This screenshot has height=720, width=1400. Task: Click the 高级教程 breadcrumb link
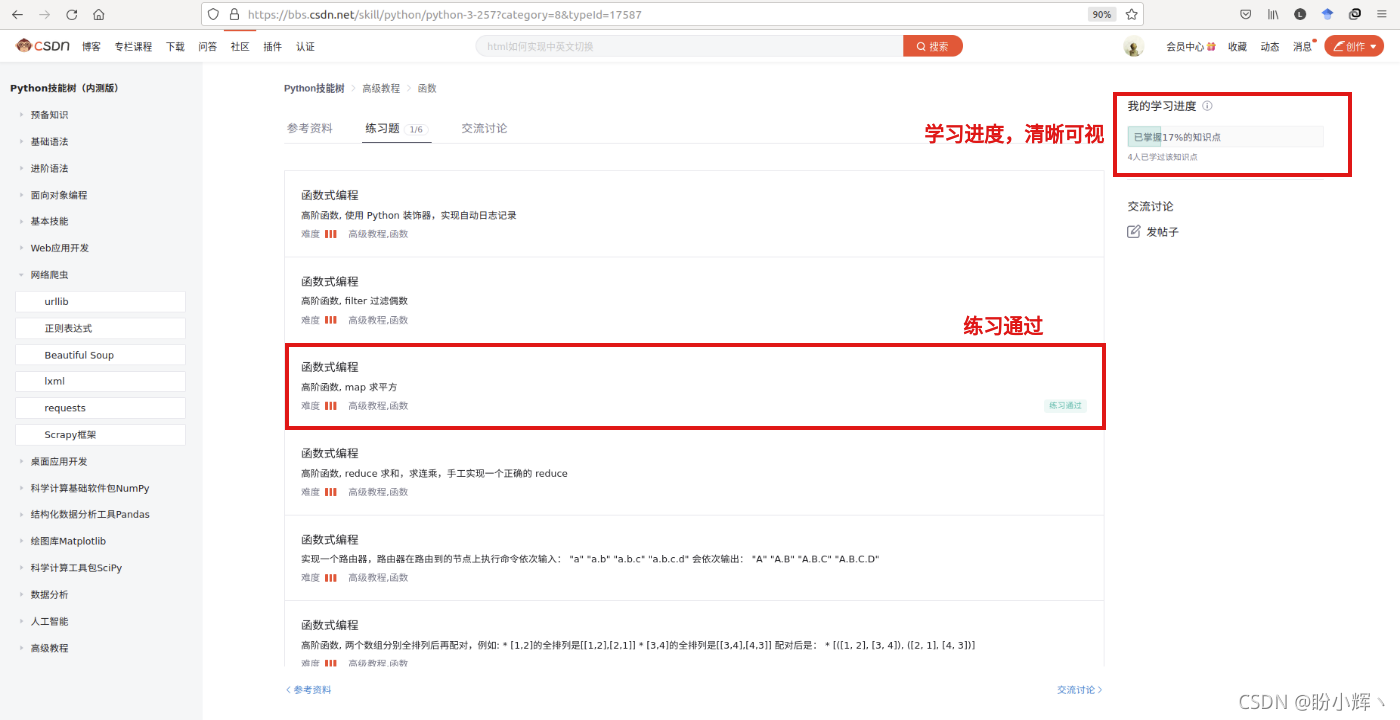pyautogui.click(x=381, y=89)
